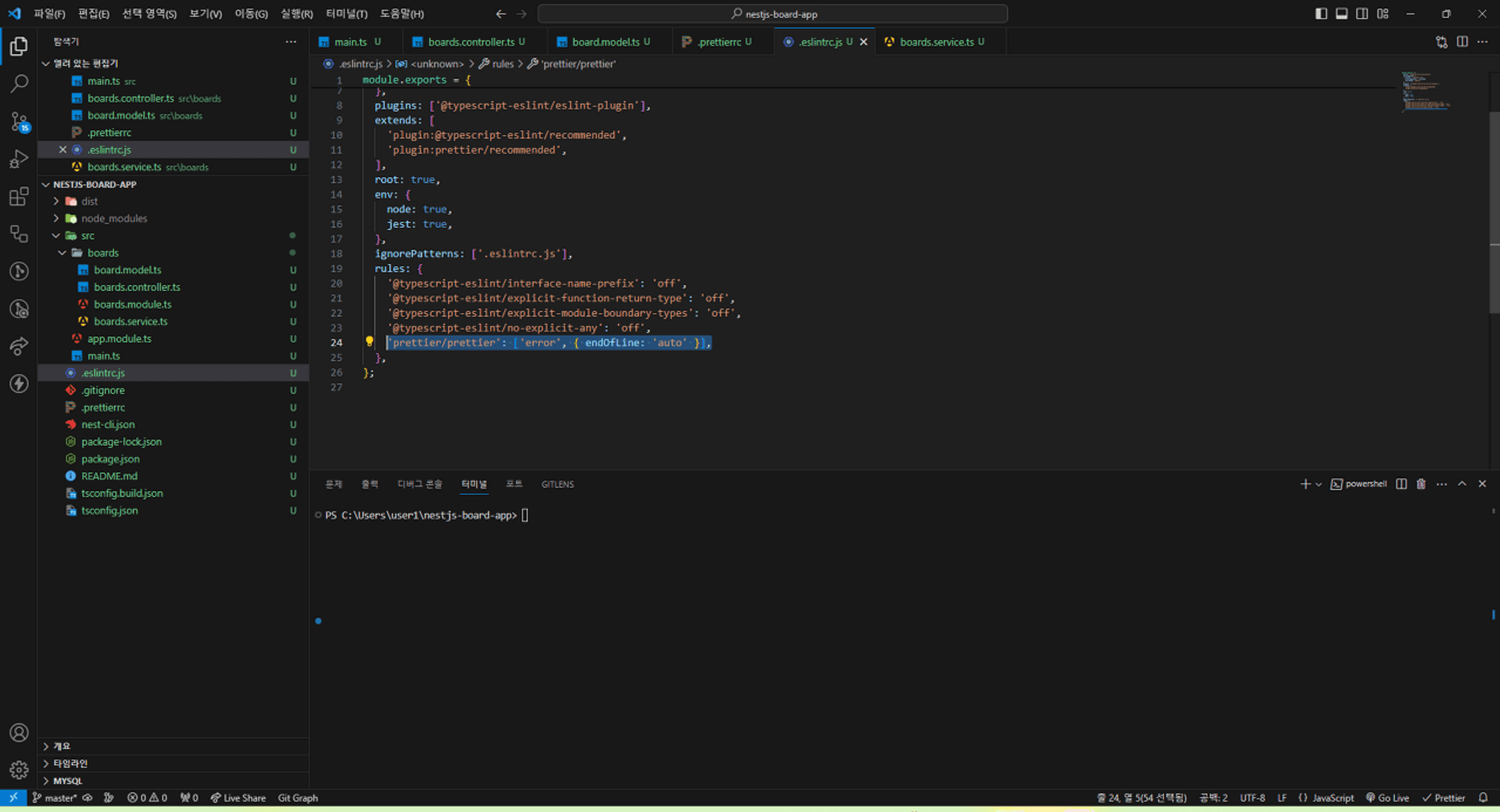Click the code minimap preview

coord(1425,92)
